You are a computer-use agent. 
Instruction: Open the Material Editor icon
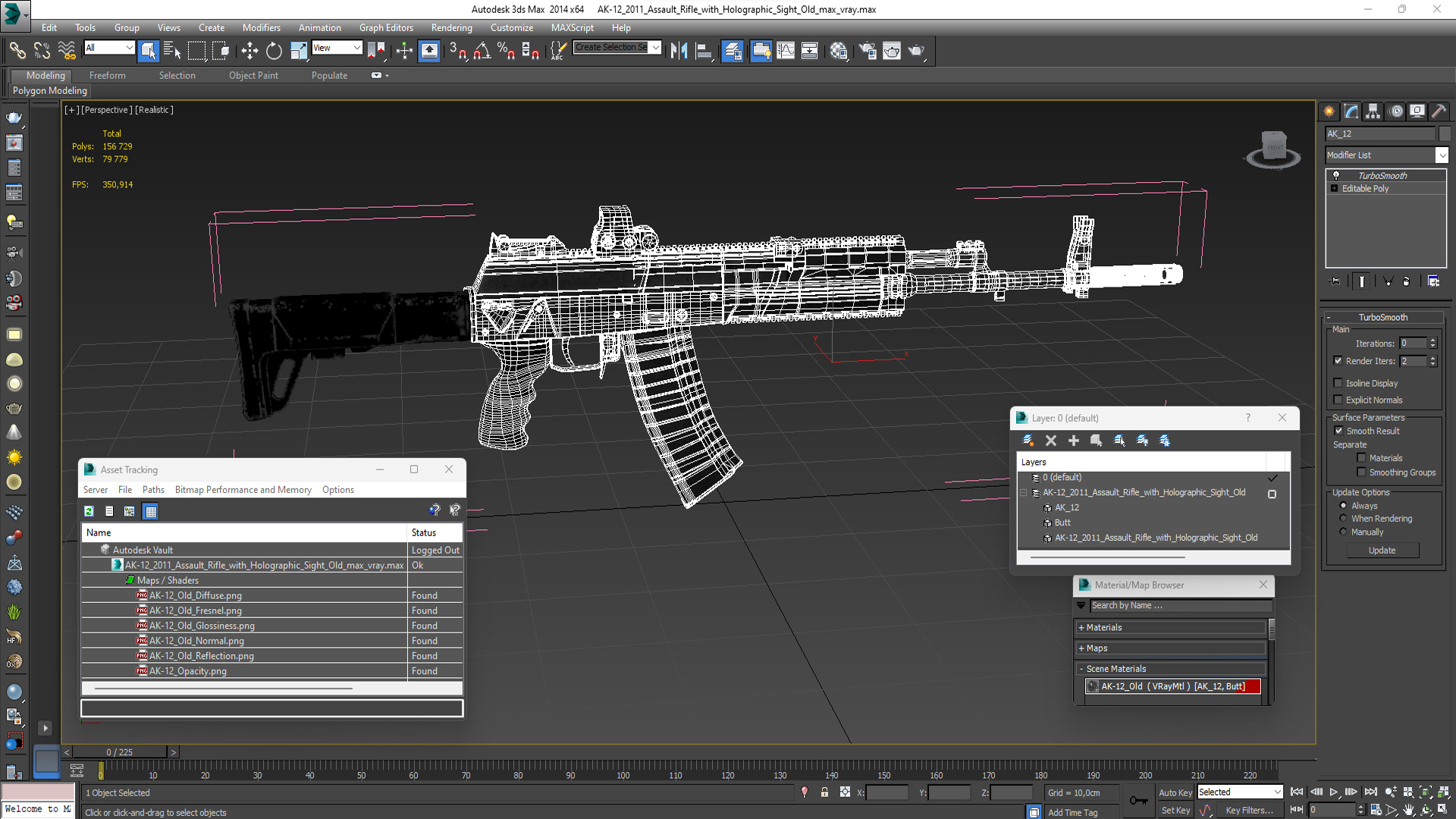838,51
